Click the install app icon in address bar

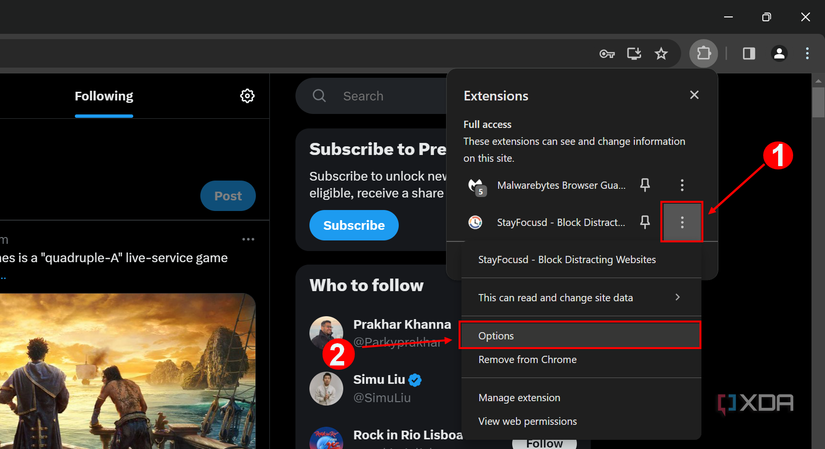pyautogui.click(x=634, y=53)
